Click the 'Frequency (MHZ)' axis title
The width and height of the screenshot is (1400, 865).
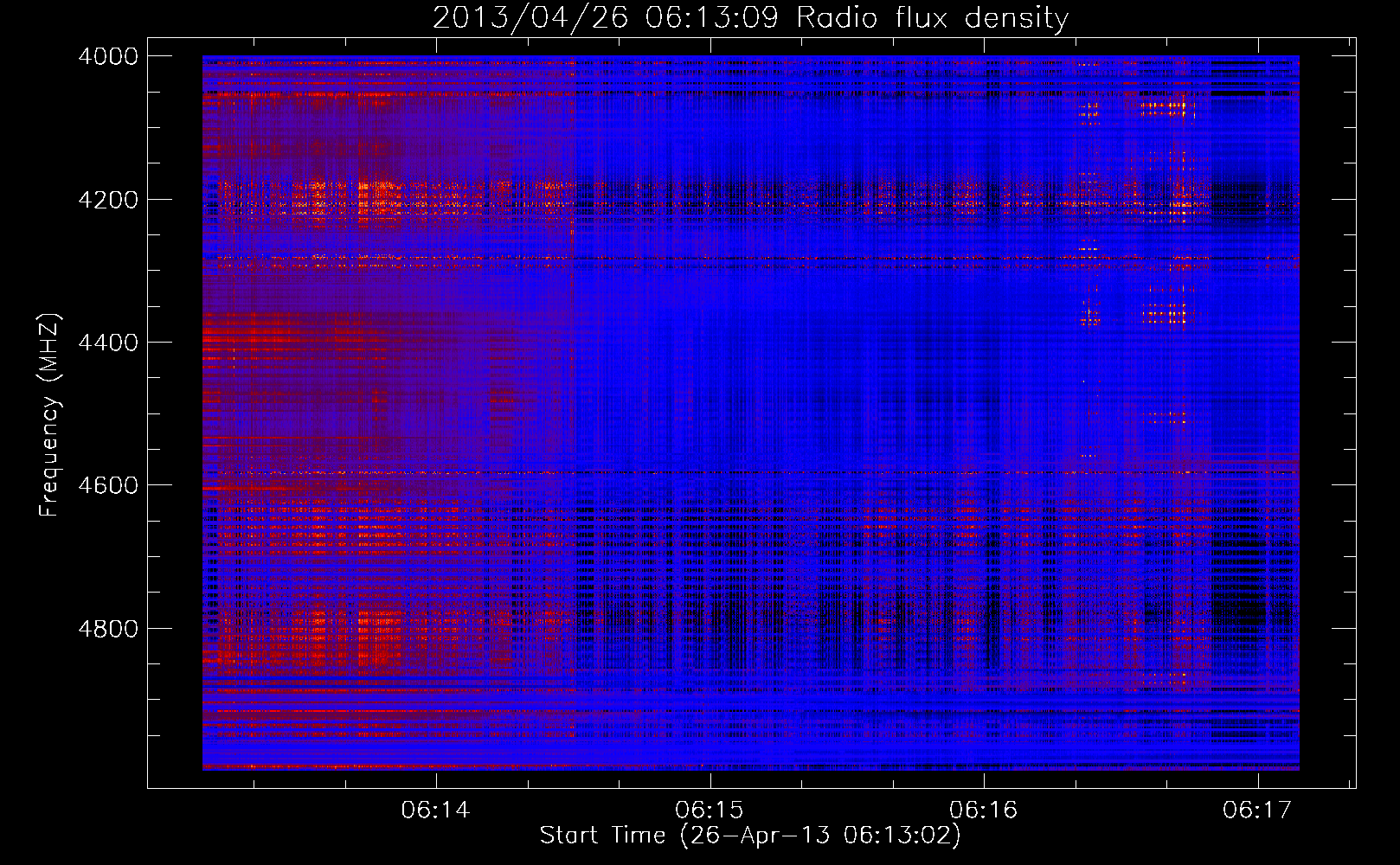50,415
